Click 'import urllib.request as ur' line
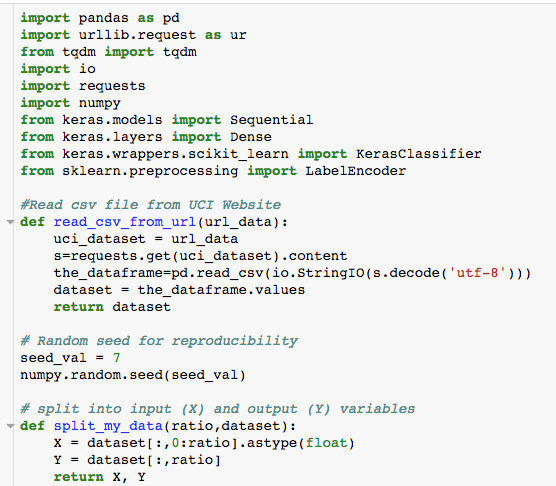This screenshot has width=556, height=486. click(x=133, y=35)
